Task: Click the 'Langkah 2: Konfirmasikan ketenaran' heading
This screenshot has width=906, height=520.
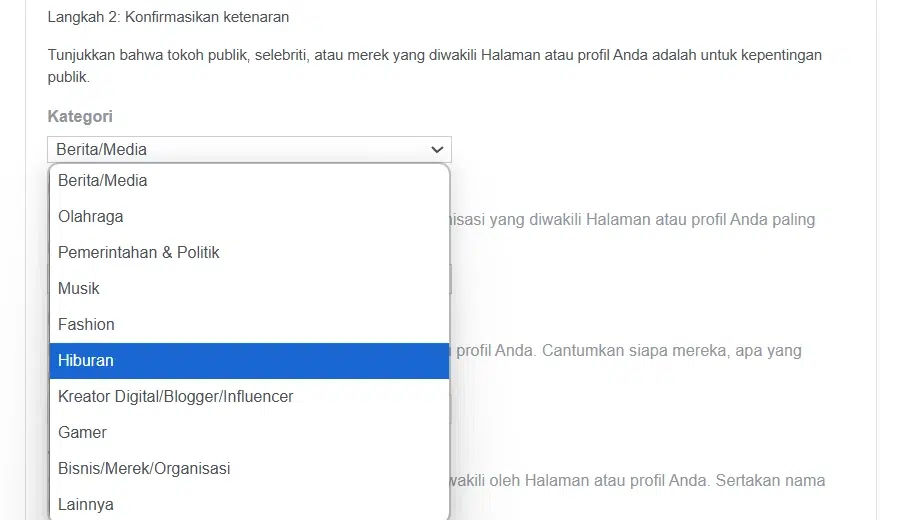Action: 168,17
